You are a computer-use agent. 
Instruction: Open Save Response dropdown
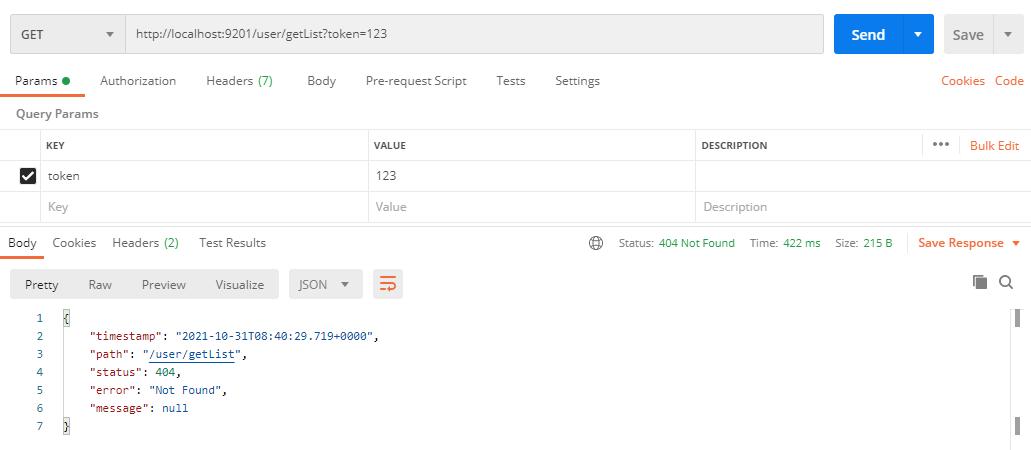pos(968,243)
